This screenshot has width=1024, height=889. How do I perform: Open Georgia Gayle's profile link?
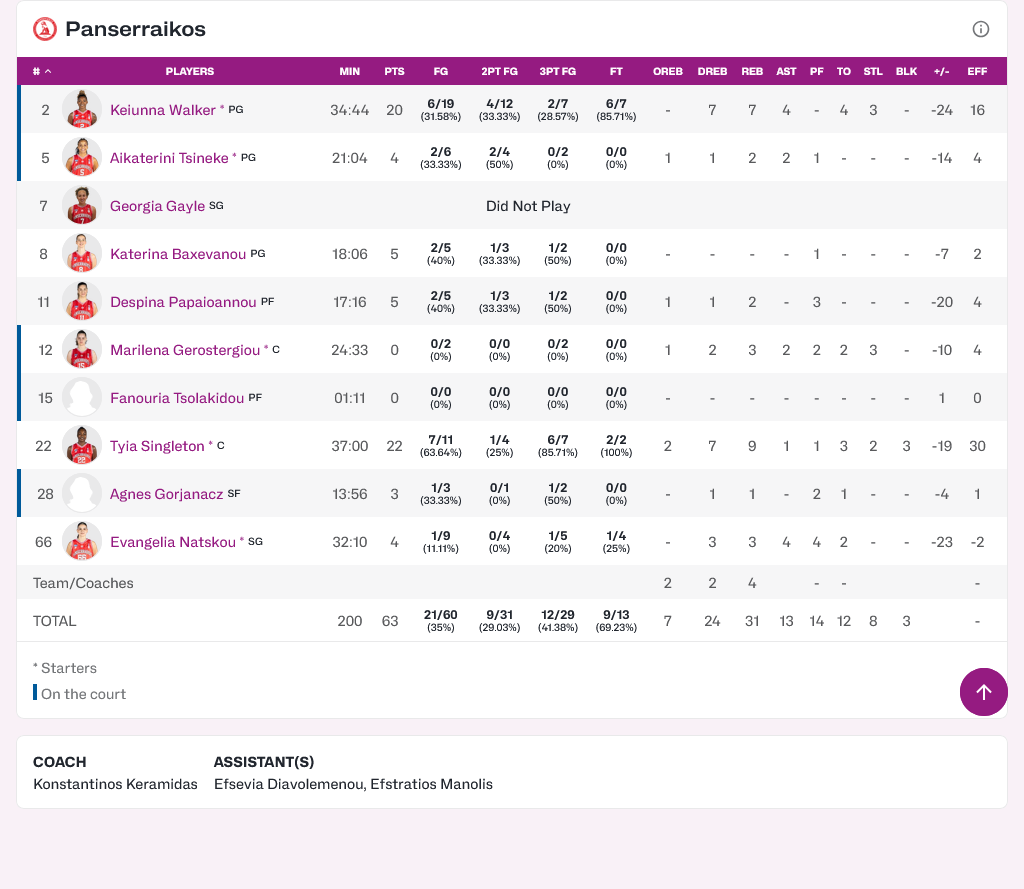[157, 206]
